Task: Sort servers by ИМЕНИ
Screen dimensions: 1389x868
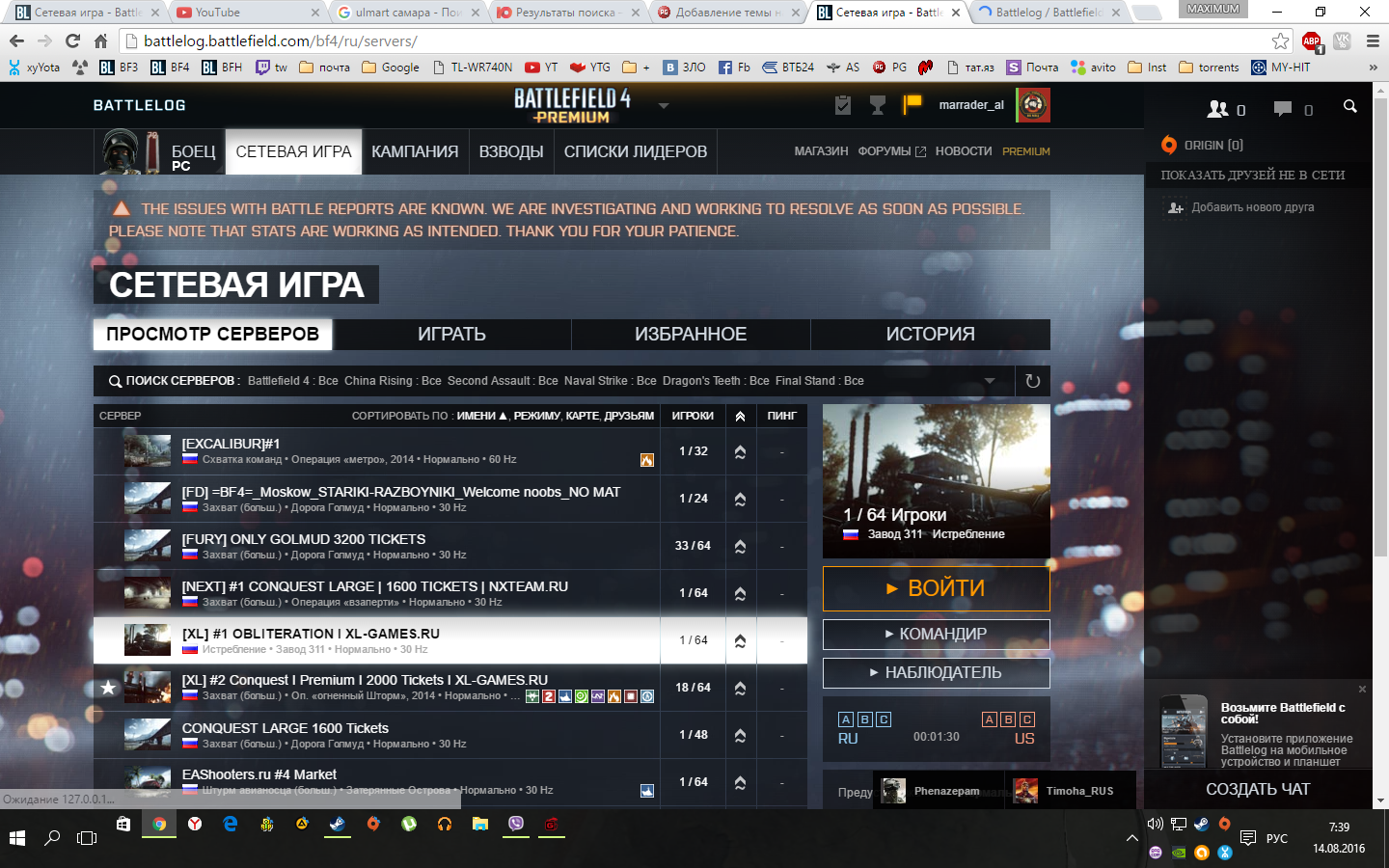Action: [x=481, y=416]
